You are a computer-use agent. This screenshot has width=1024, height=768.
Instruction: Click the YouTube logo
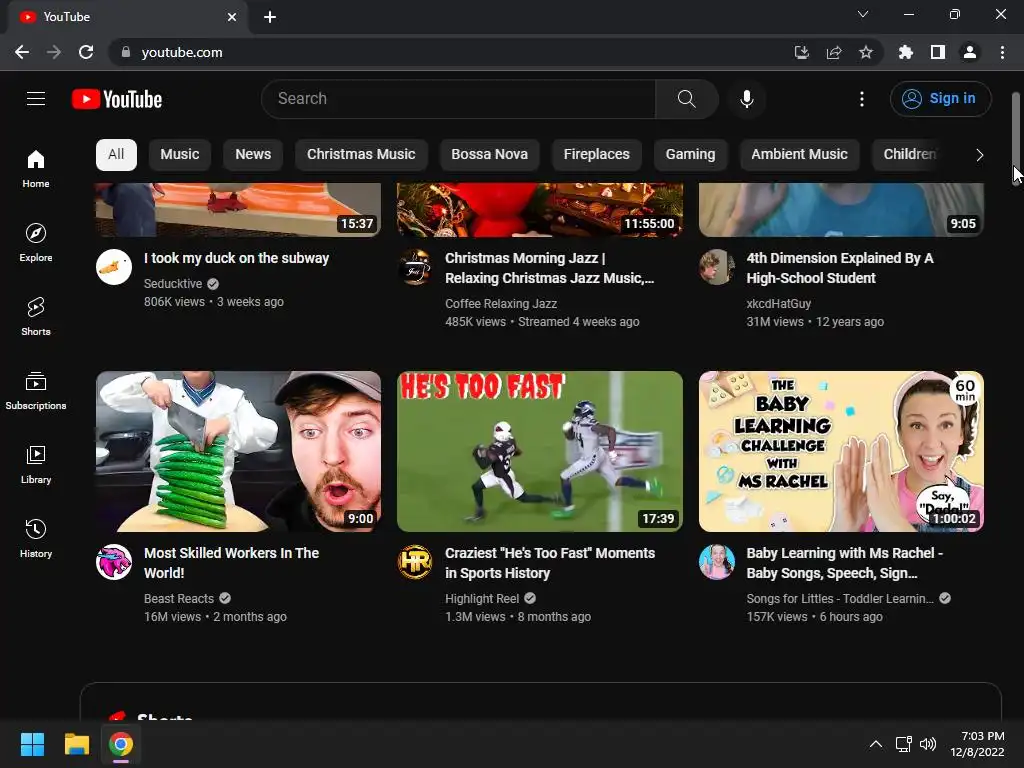coord(117,99)
